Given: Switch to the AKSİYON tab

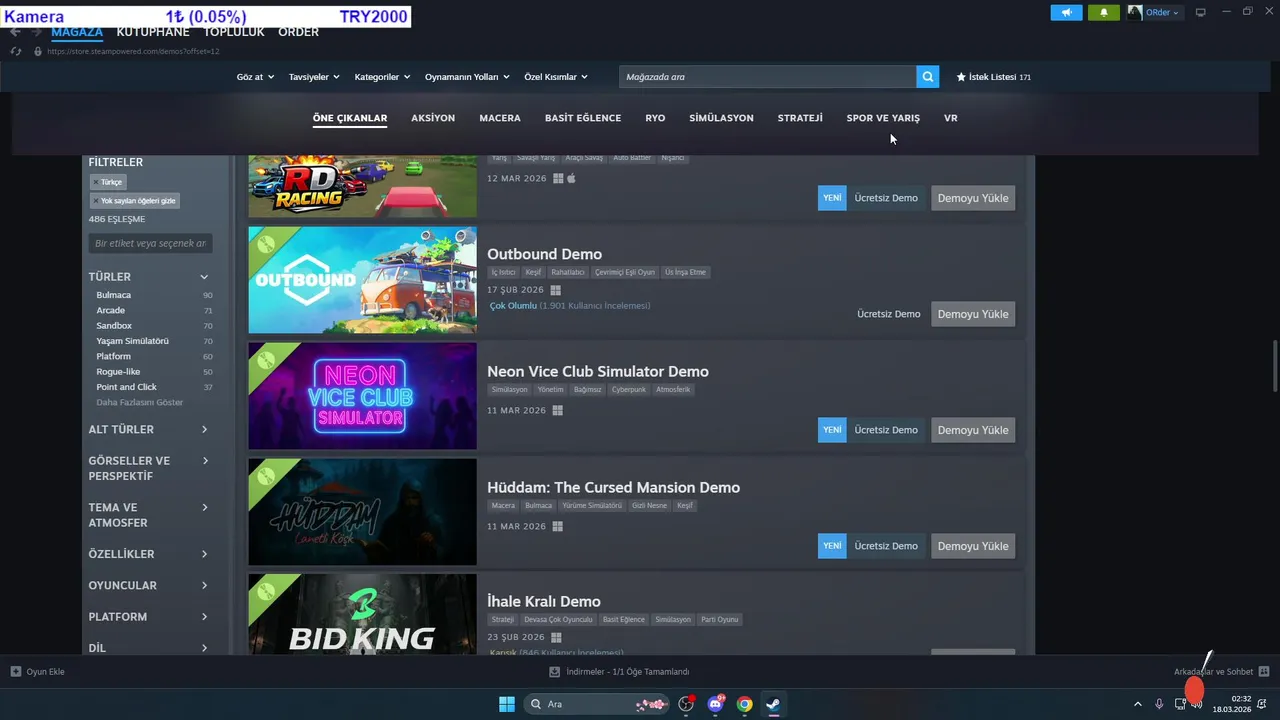Looking at the screenshot, I should click(433, 118).
